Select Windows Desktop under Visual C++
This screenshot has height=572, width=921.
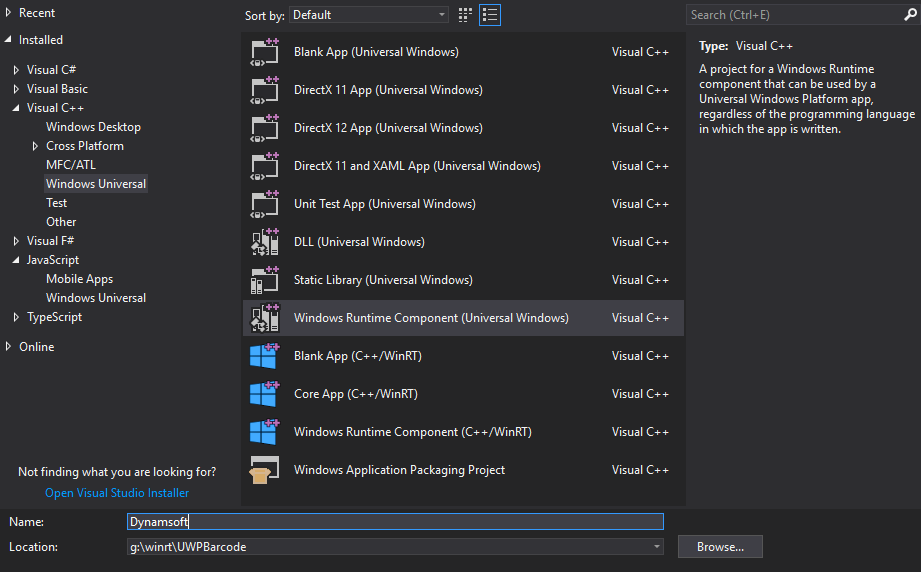point(93,127)
